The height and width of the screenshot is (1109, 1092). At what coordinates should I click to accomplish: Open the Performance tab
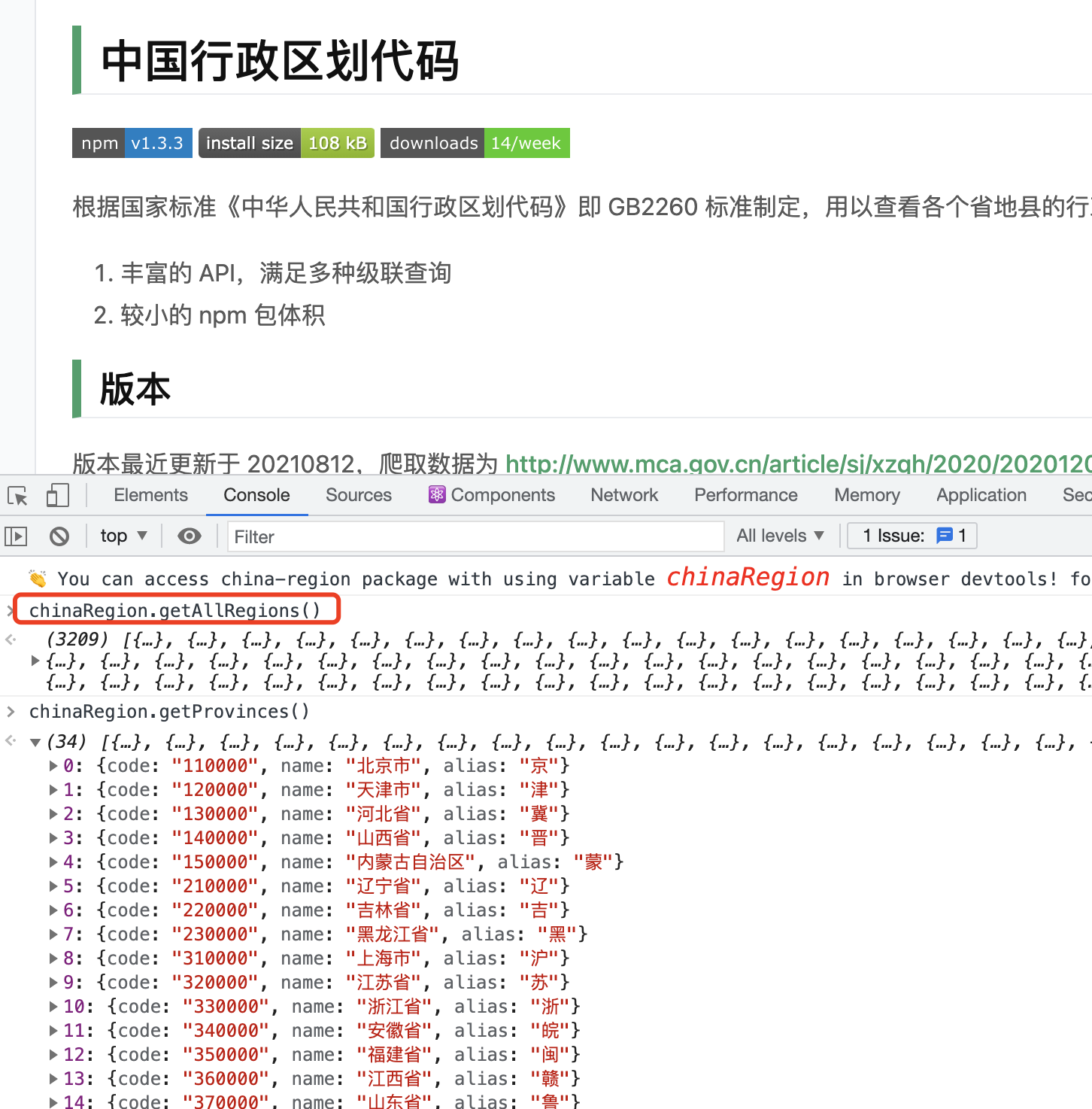tap(746, 495)
